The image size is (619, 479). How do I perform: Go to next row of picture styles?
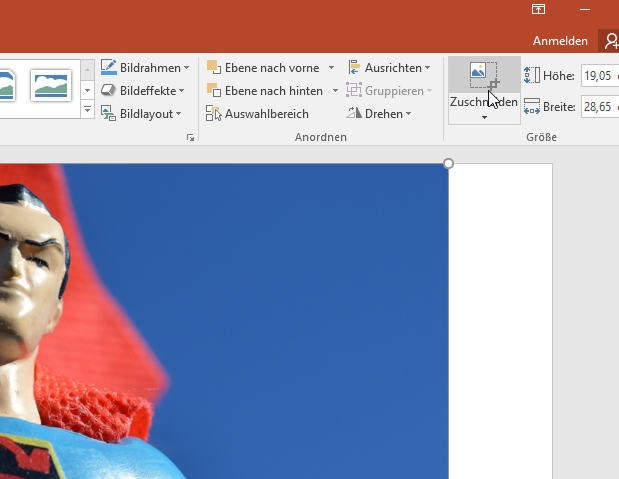click(88, 90)
